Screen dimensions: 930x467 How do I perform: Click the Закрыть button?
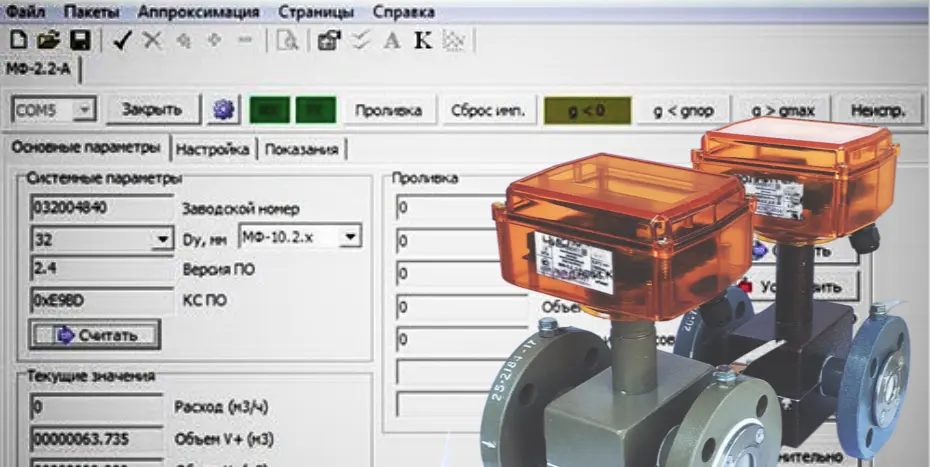153,109
